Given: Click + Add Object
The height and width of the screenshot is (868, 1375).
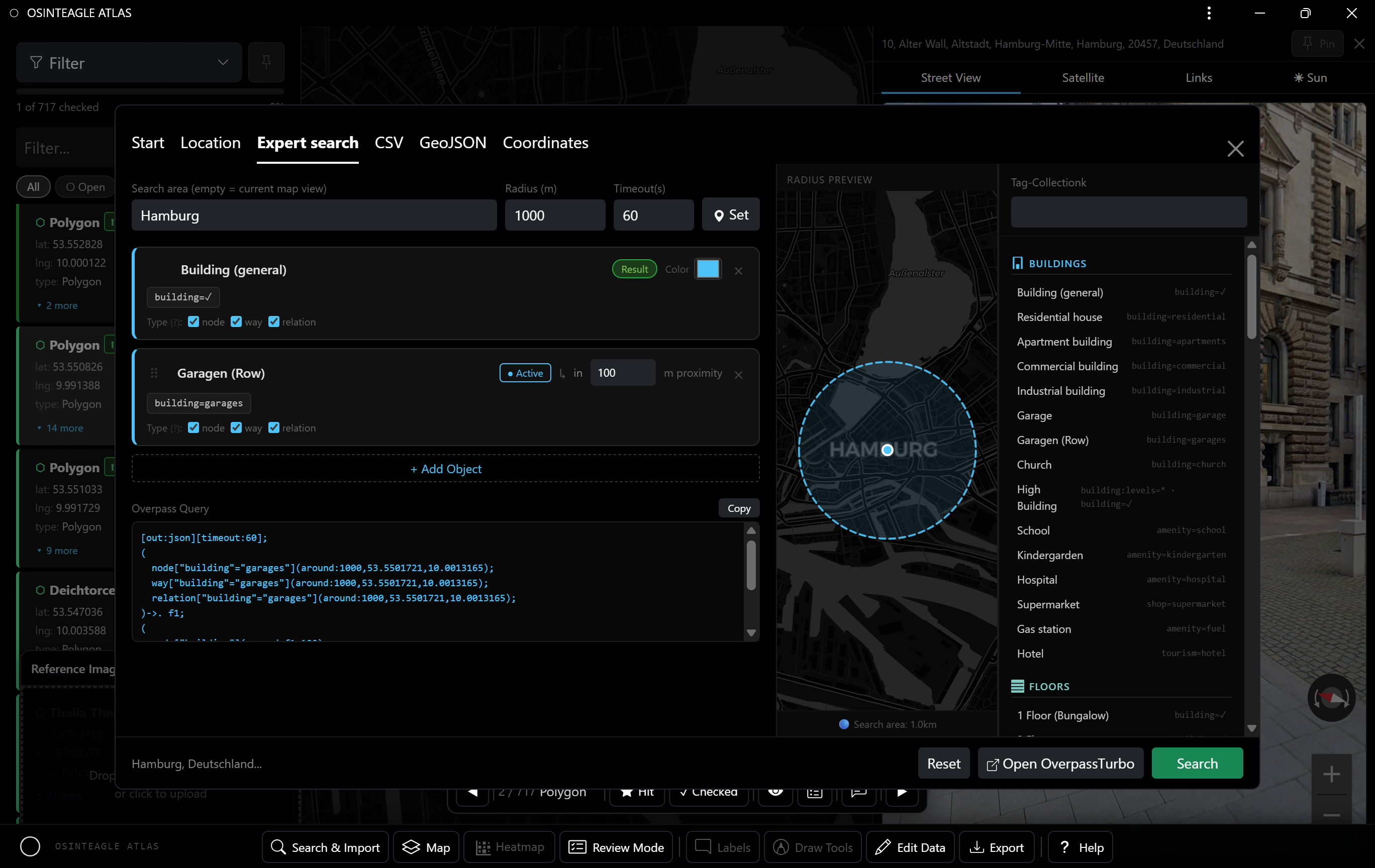Looking at the screenshot, I should coord(445,469).
